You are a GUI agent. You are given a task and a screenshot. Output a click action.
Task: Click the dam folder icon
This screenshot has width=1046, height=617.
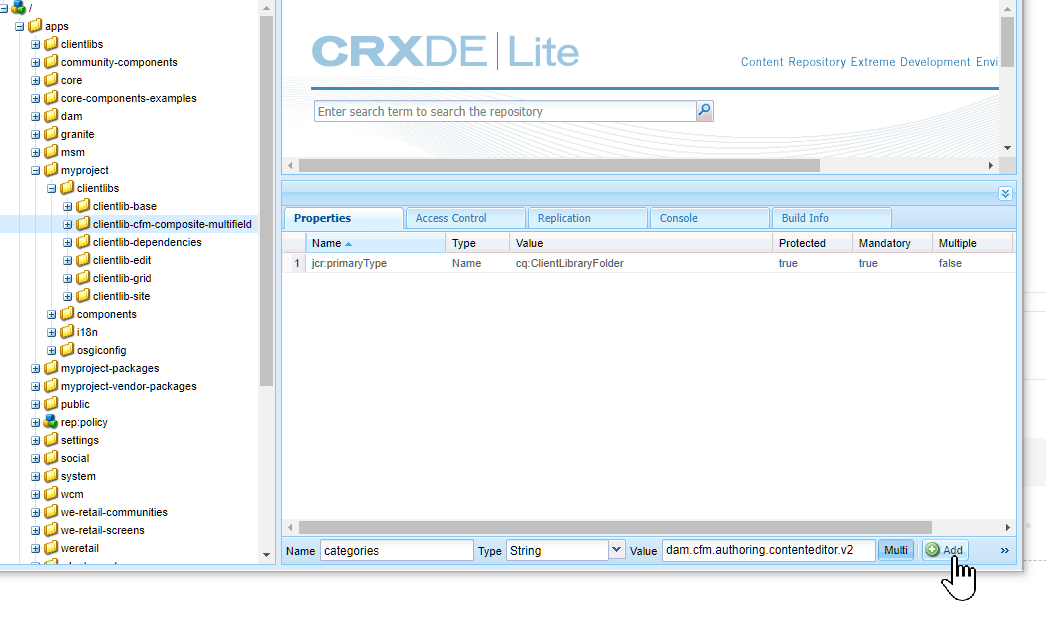coord(51,115)
